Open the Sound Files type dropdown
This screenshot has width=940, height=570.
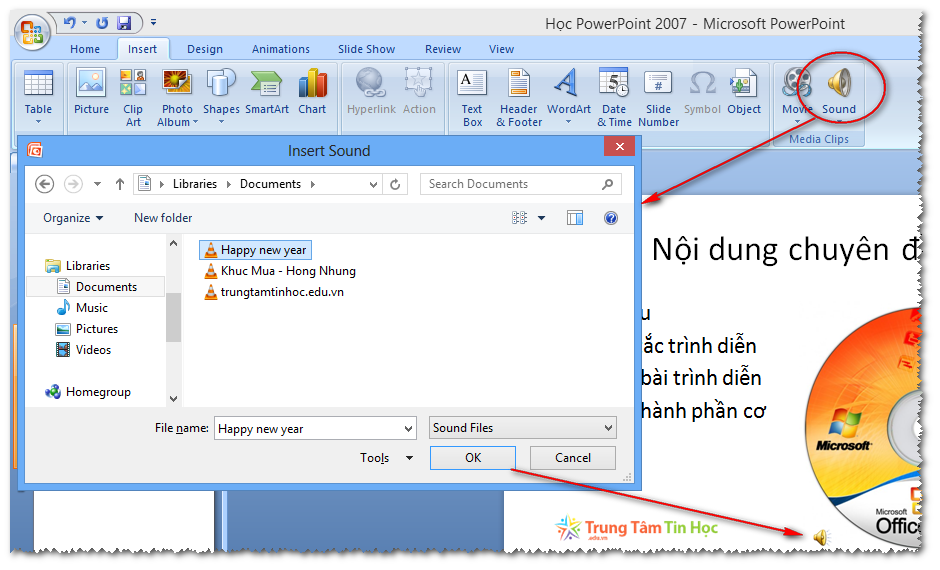[523, 428]
